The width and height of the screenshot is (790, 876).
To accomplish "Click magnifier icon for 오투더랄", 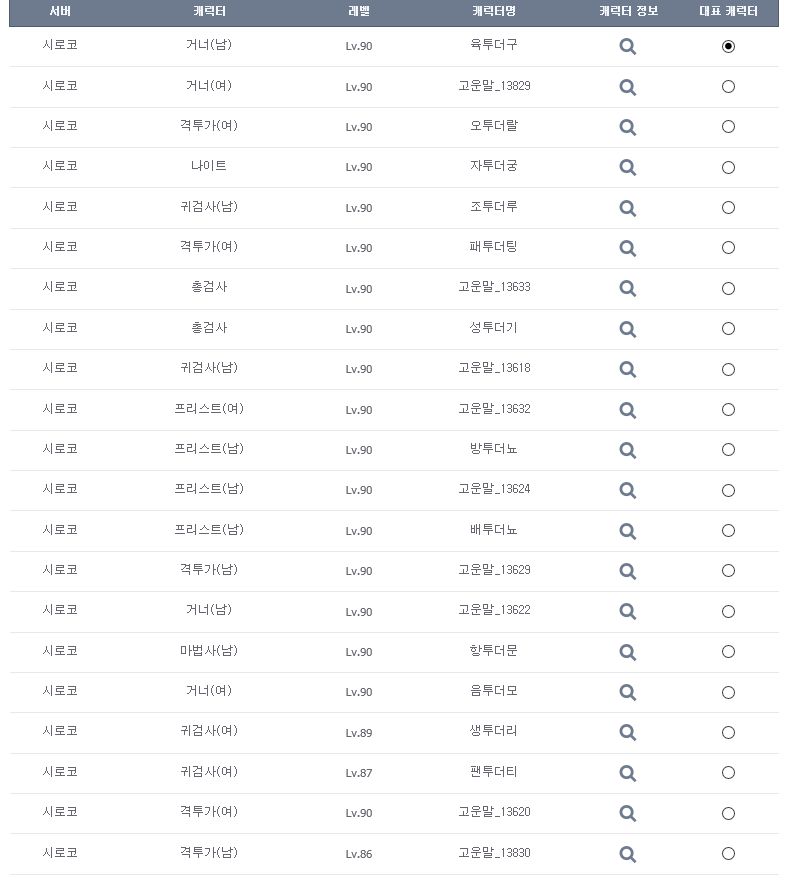I will (627, 127).
